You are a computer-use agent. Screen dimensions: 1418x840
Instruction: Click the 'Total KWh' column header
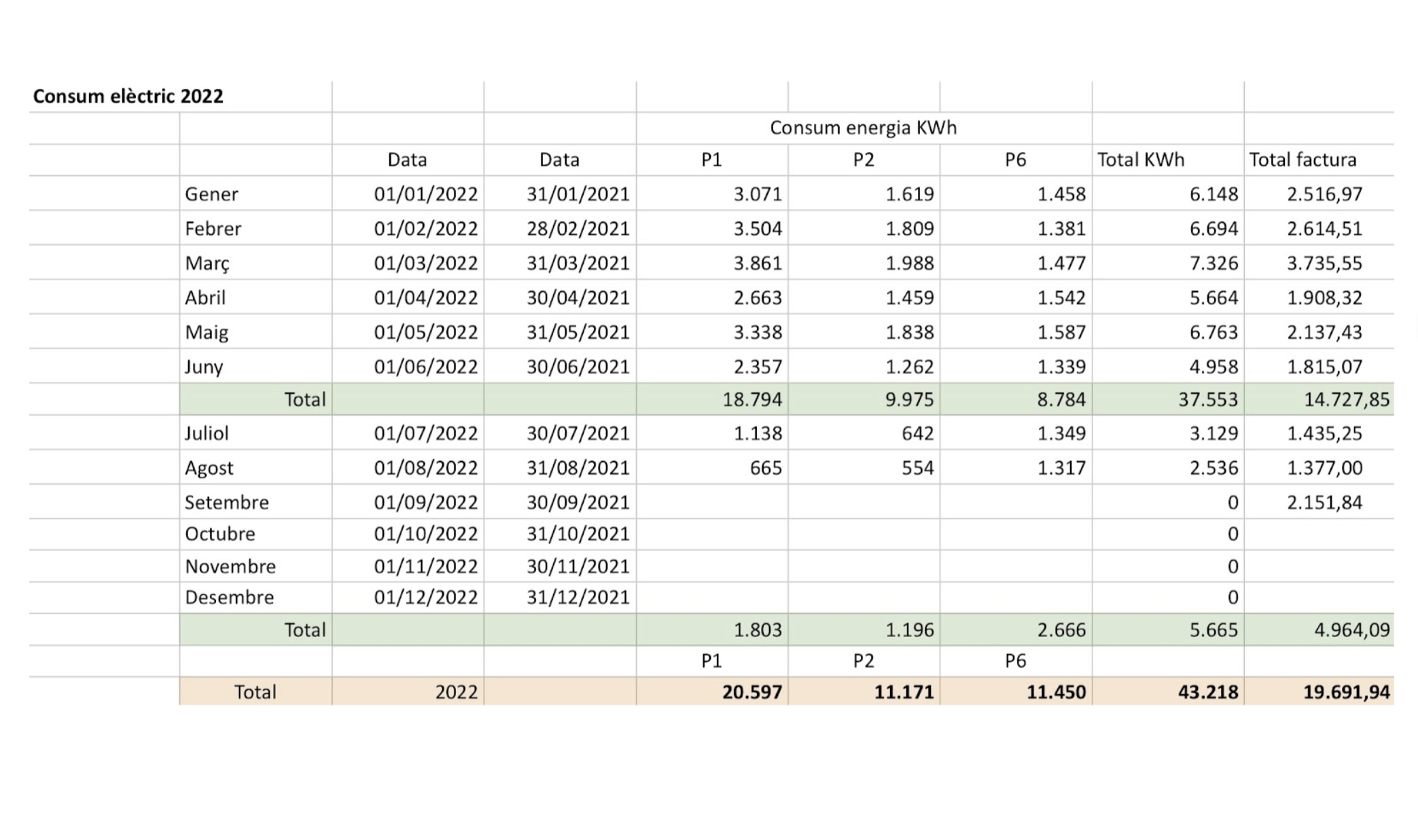[1141, 160]
